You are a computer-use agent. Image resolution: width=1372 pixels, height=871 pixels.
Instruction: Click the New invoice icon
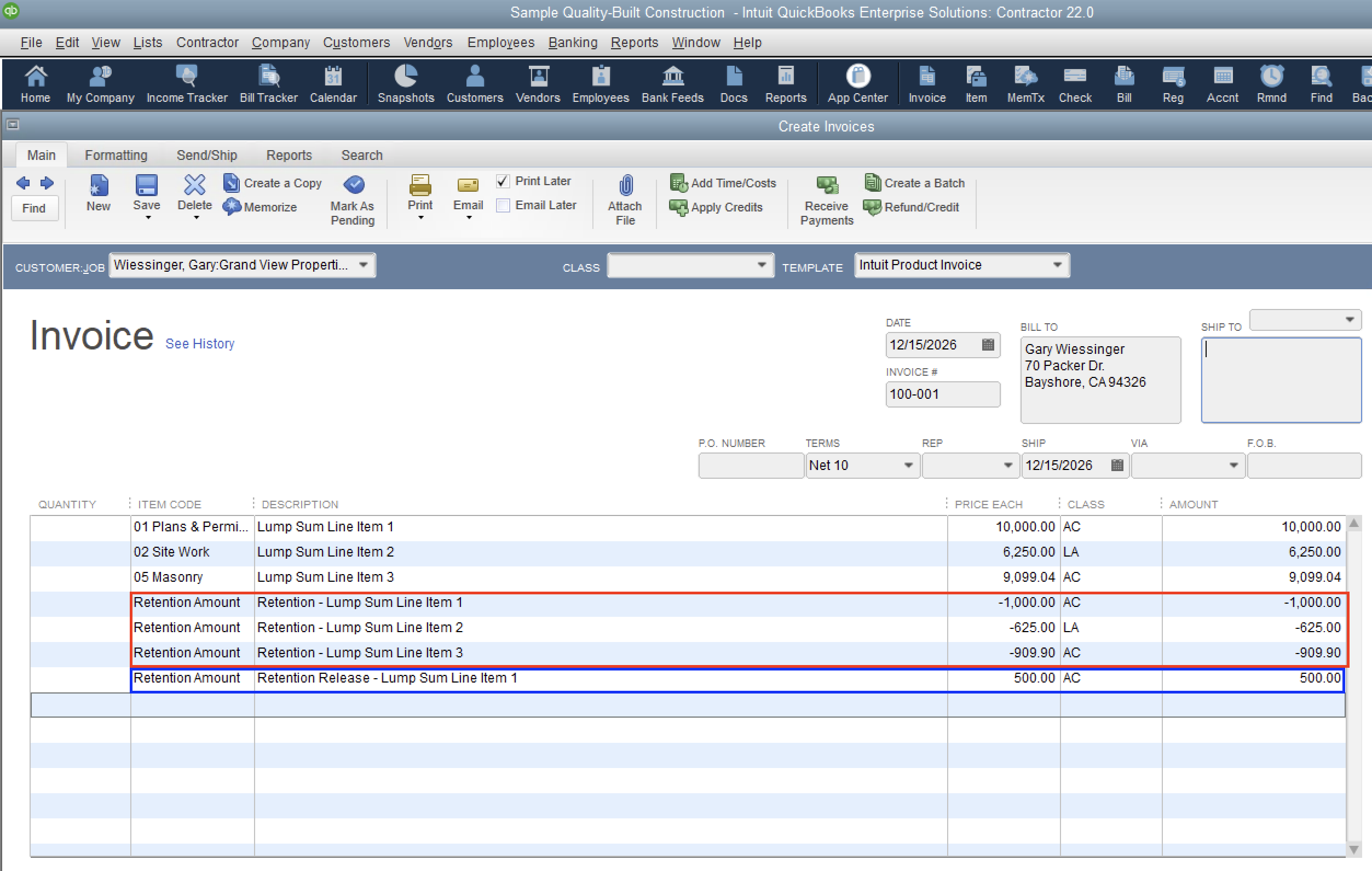[99, 194]
